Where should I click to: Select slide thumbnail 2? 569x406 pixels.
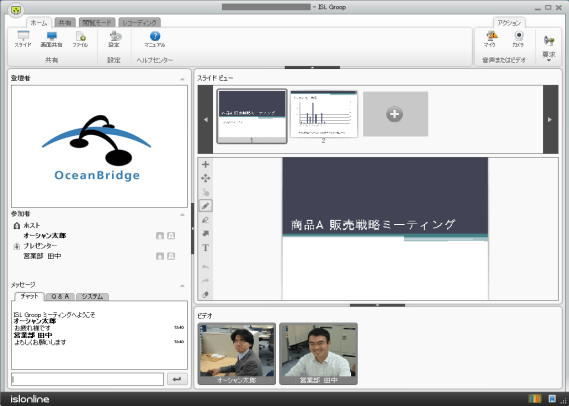click(324, 114)
